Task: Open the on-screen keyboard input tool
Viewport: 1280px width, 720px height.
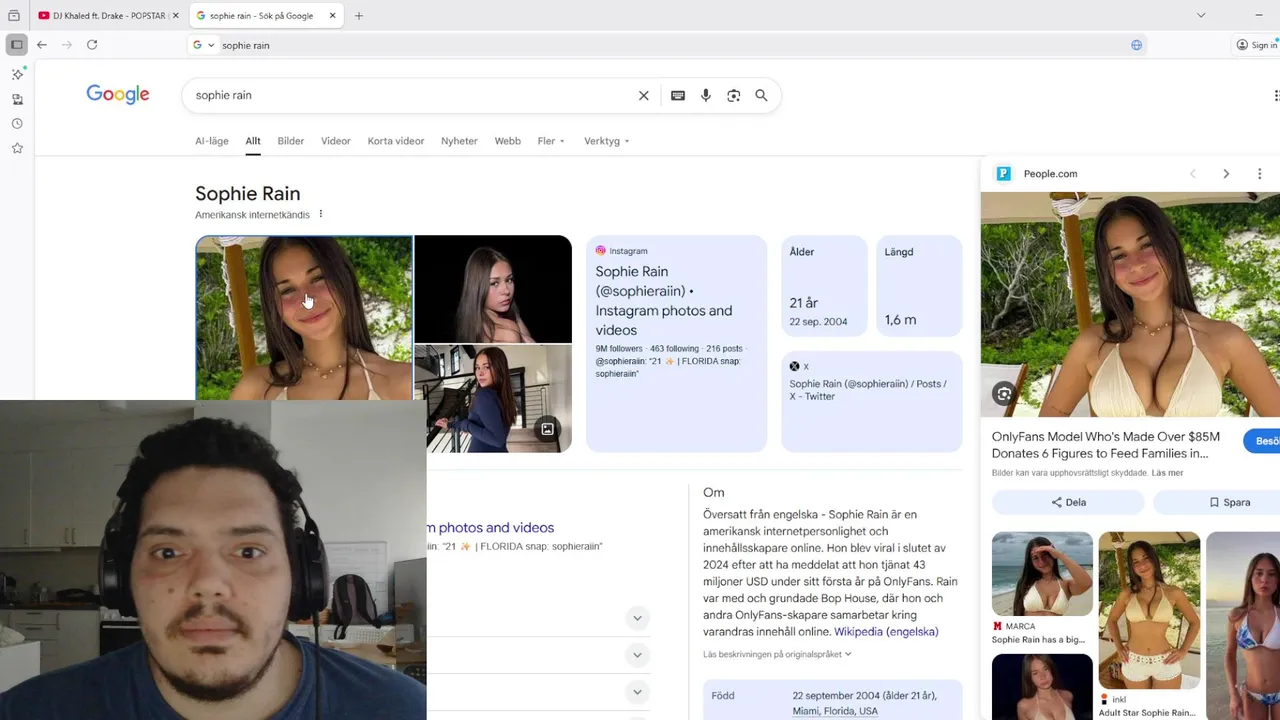Action: click(678, 95)
